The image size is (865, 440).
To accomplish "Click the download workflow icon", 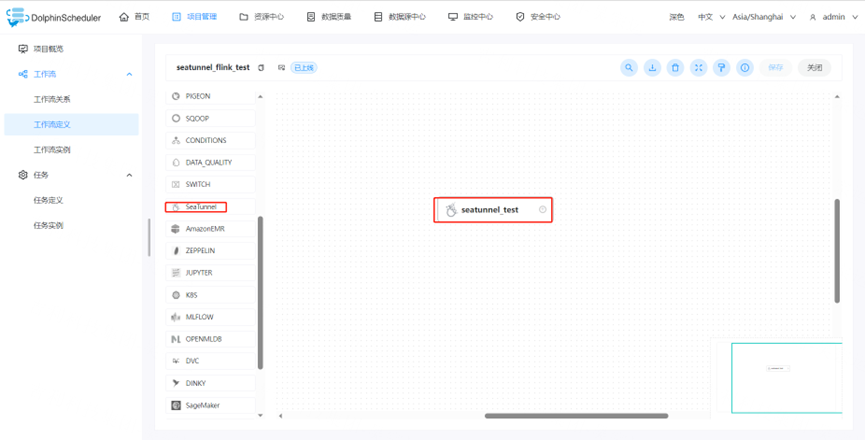I will 652,68.
